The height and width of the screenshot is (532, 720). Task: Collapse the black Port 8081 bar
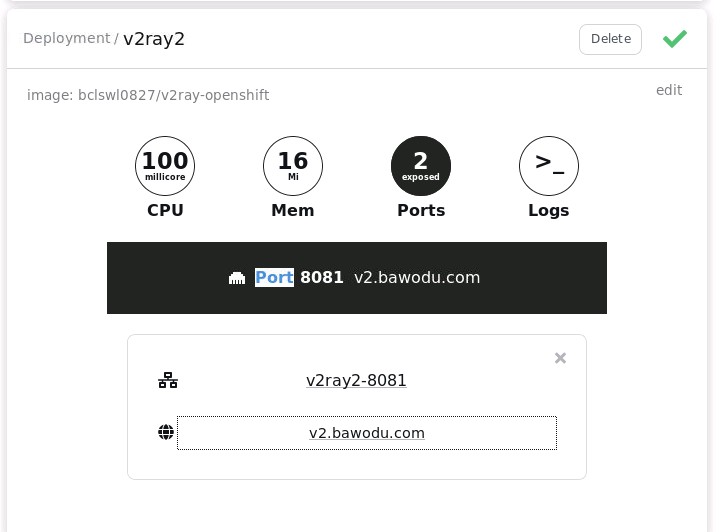pos(357,278)
